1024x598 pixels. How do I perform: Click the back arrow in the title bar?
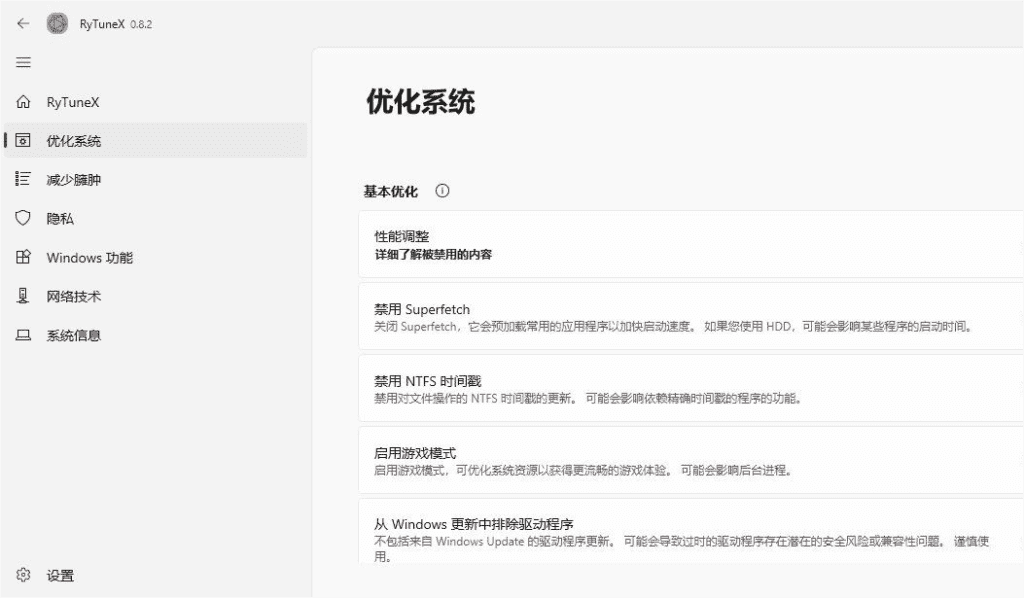[23, 24]
